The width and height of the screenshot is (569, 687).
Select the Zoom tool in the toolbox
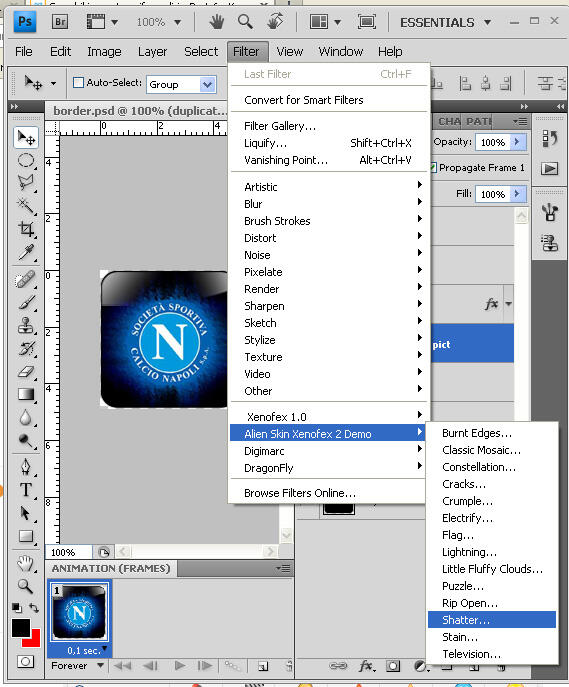coord(25,585)
